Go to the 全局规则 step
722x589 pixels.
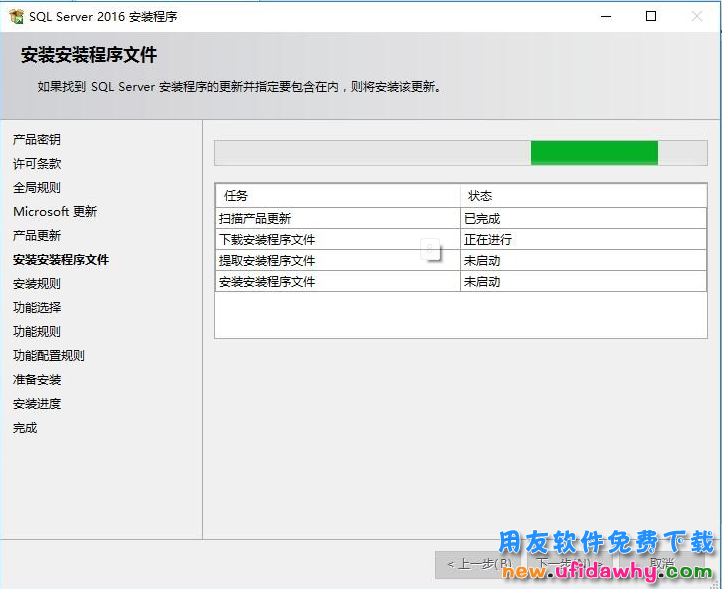[x=37, y=188]
